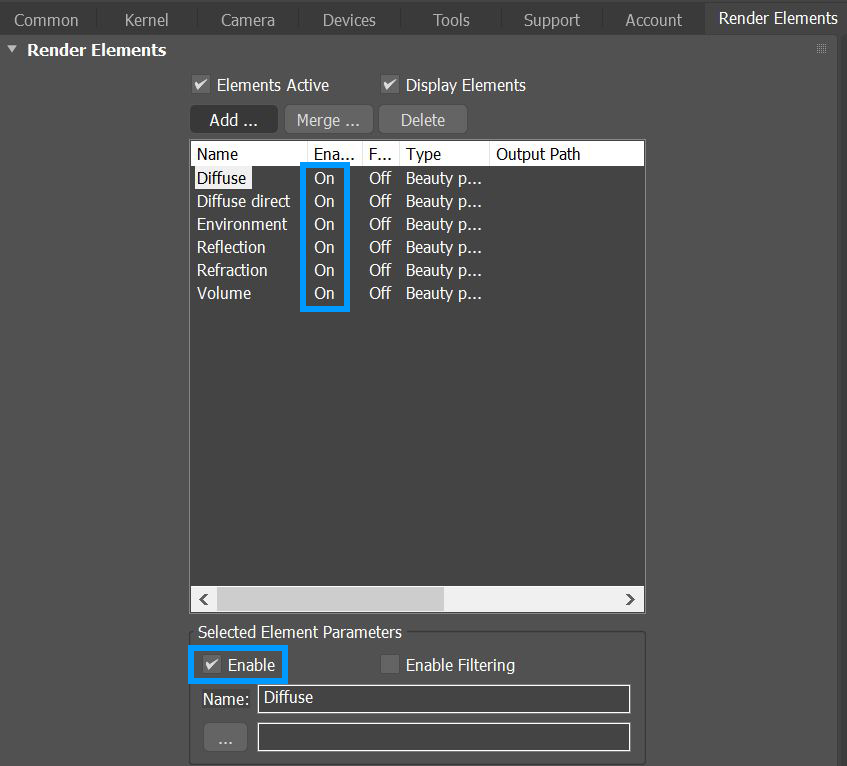Click the Merge button
Viewport: 847px width, 766px height.
click(x=328, y=119)
